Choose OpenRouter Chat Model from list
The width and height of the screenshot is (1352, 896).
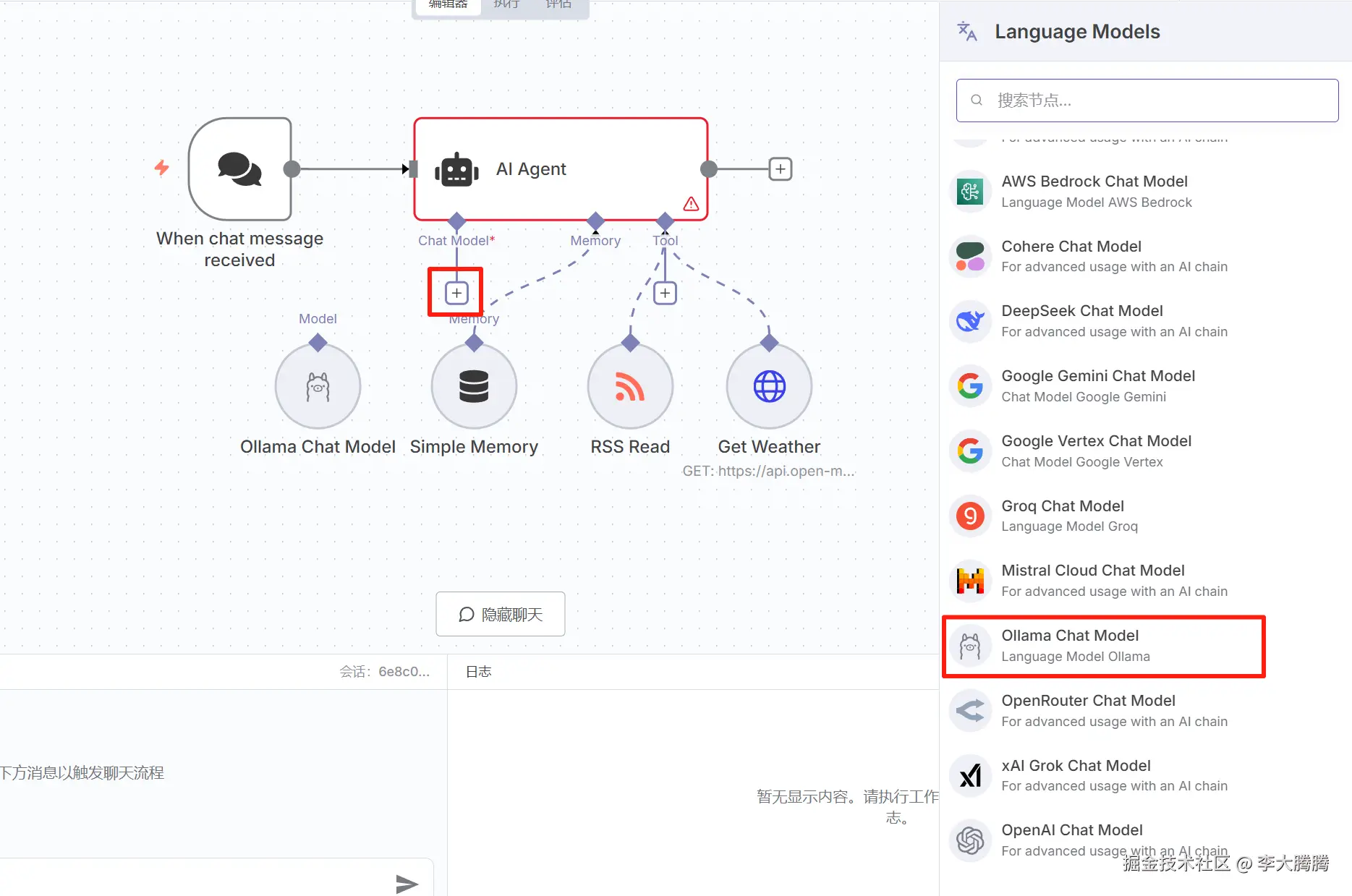pyautogui.click(x=1146, y=711)
